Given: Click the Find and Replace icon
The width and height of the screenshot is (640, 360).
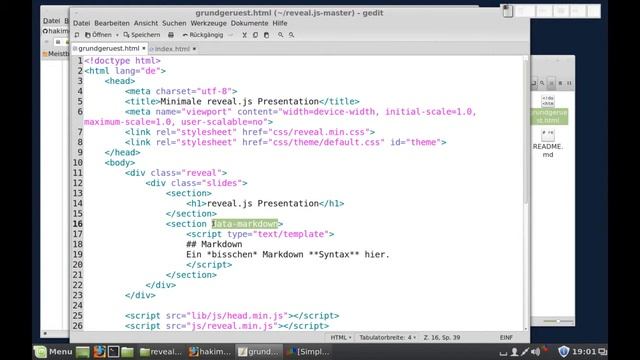Looking at the screenshot, I should 291,36.
